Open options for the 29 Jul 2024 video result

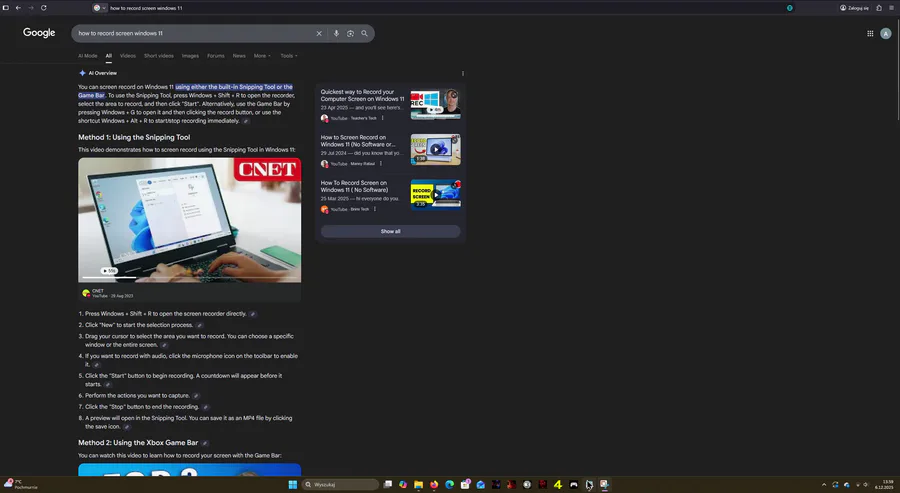(x=381, y=164)
